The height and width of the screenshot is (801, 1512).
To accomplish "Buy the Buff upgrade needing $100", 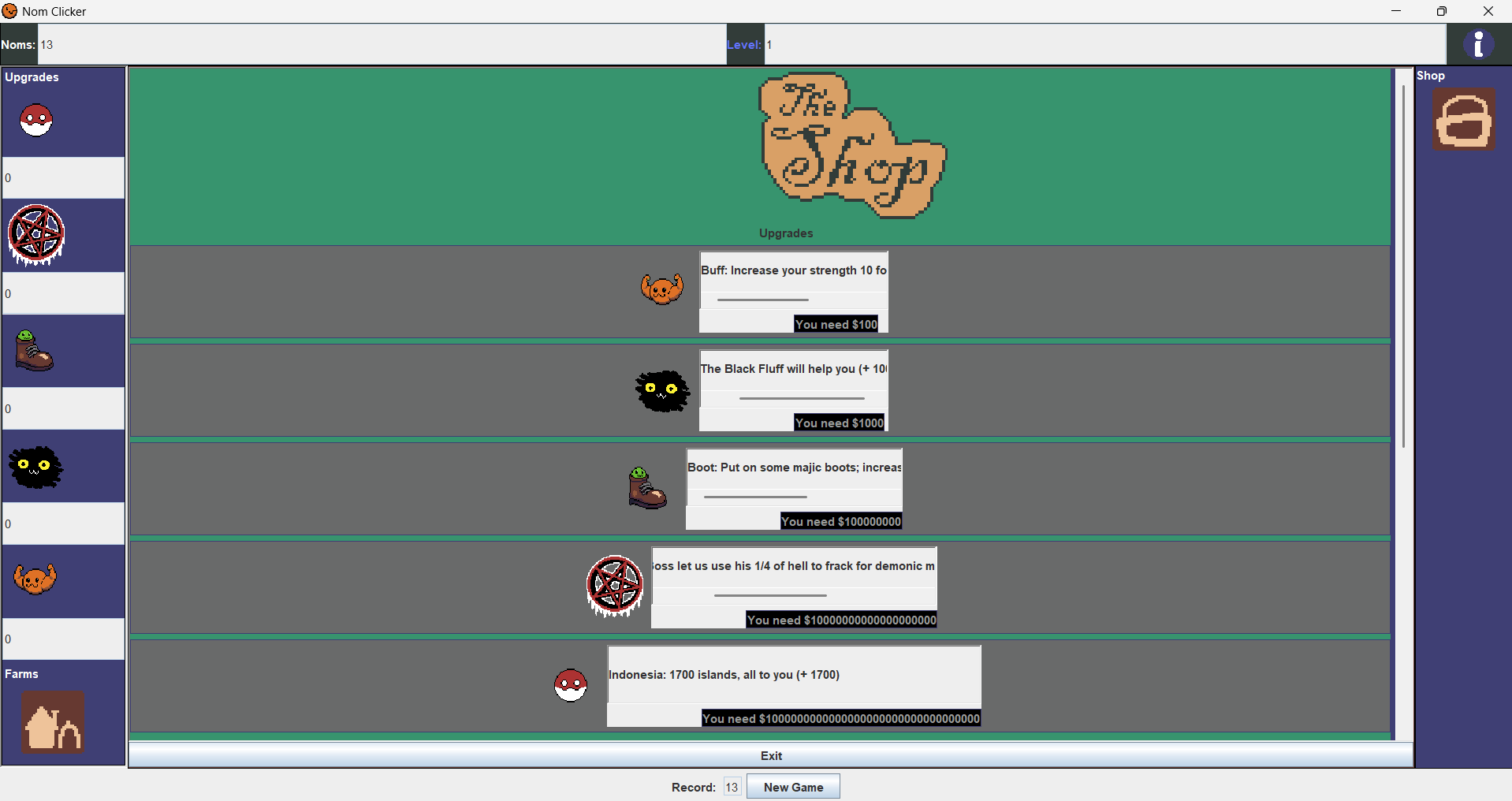I will [836, 324].
